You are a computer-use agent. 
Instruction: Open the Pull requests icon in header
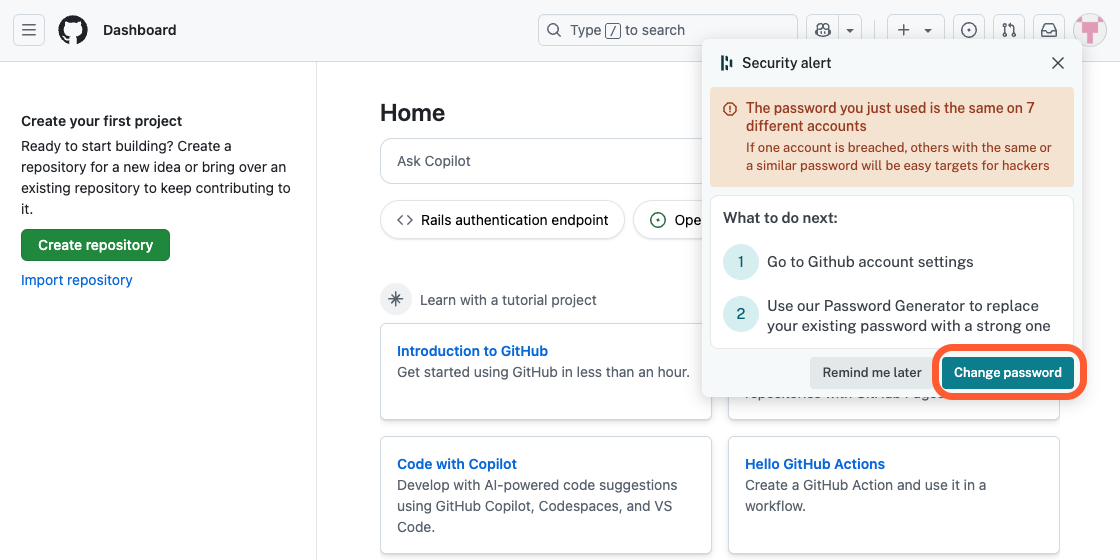[1009, 30]
